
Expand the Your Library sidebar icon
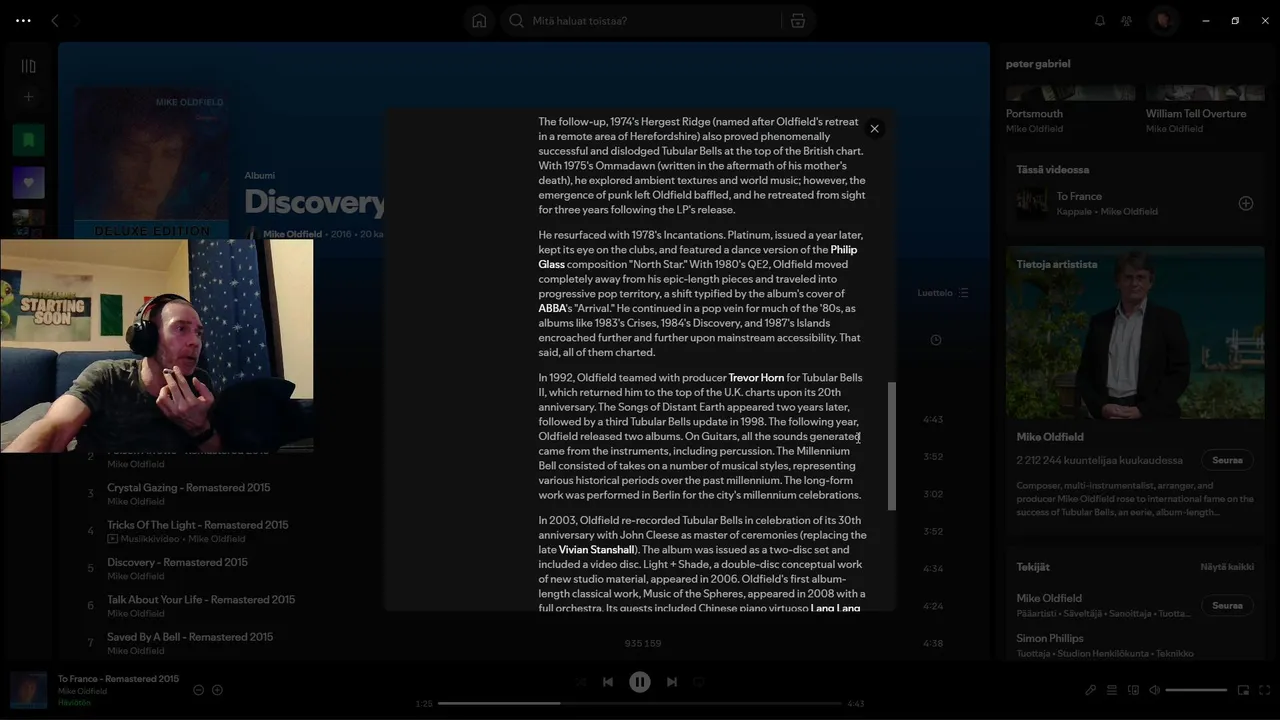[28, 66]
